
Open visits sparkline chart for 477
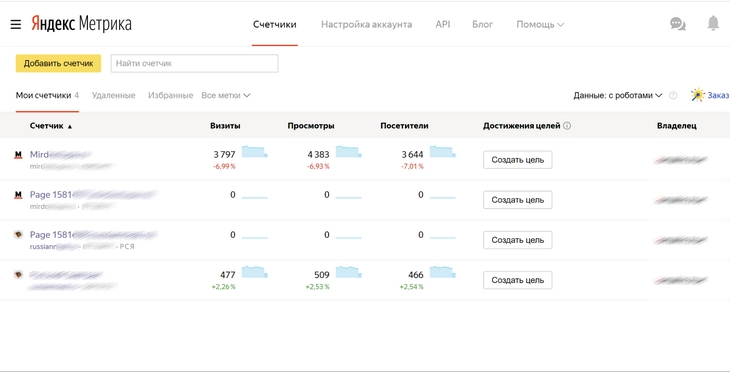coord(255,272)
